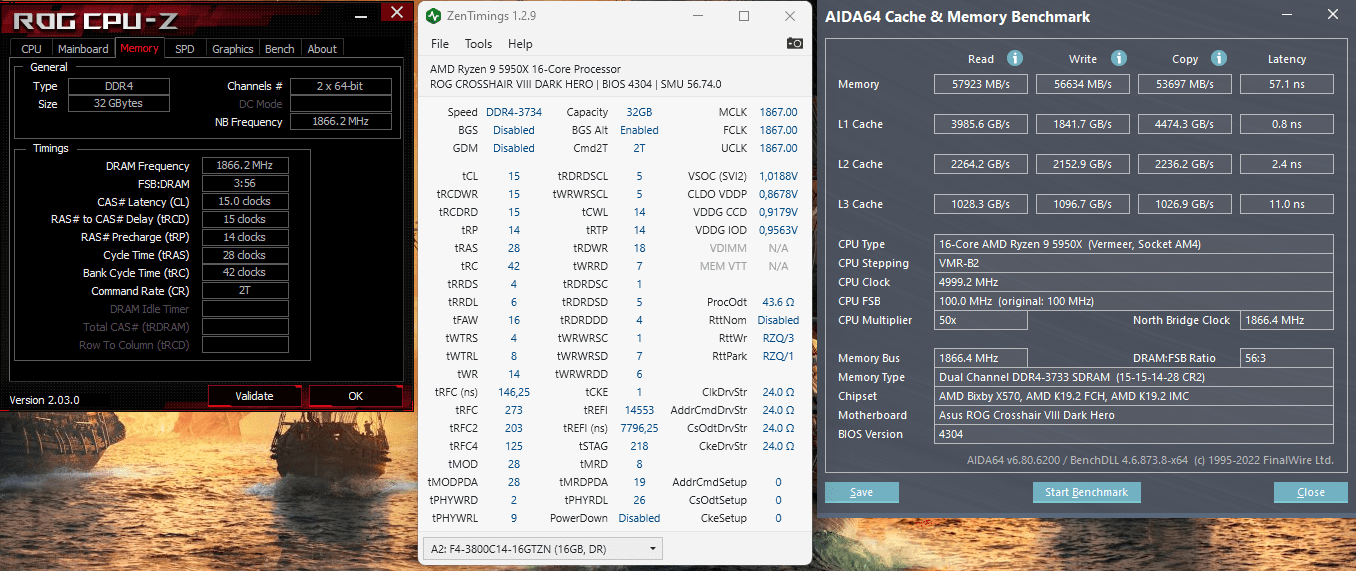Open the A2 memory module dropdown
Screen dimensions: 1356x571
pos(542,548)
